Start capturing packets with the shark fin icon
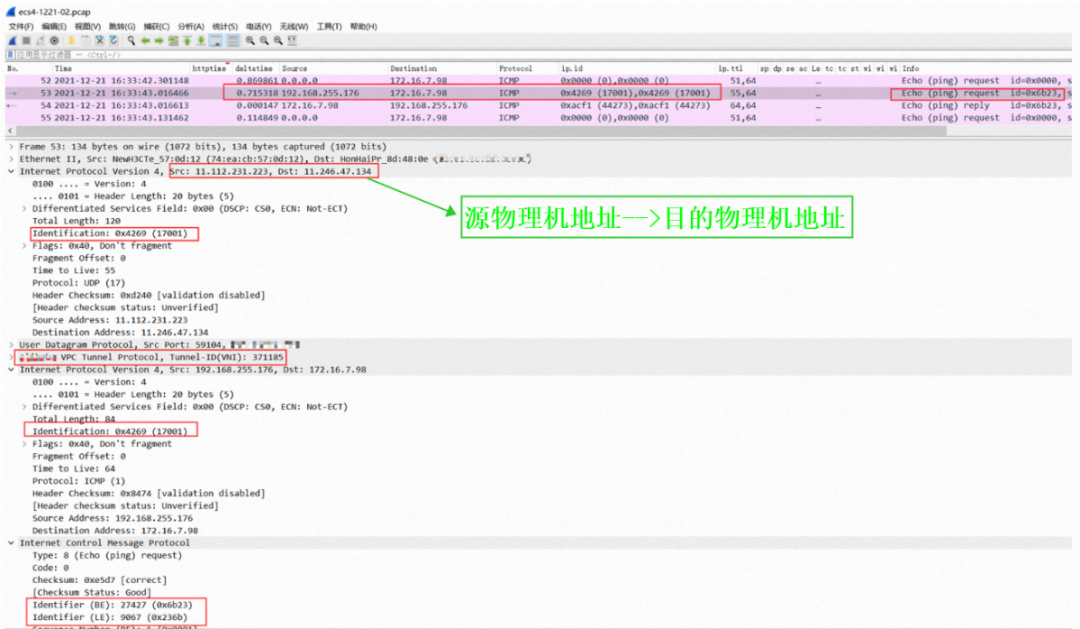Image resolution: width=1080 pixels, height=629 pixels. click(12, 41)
